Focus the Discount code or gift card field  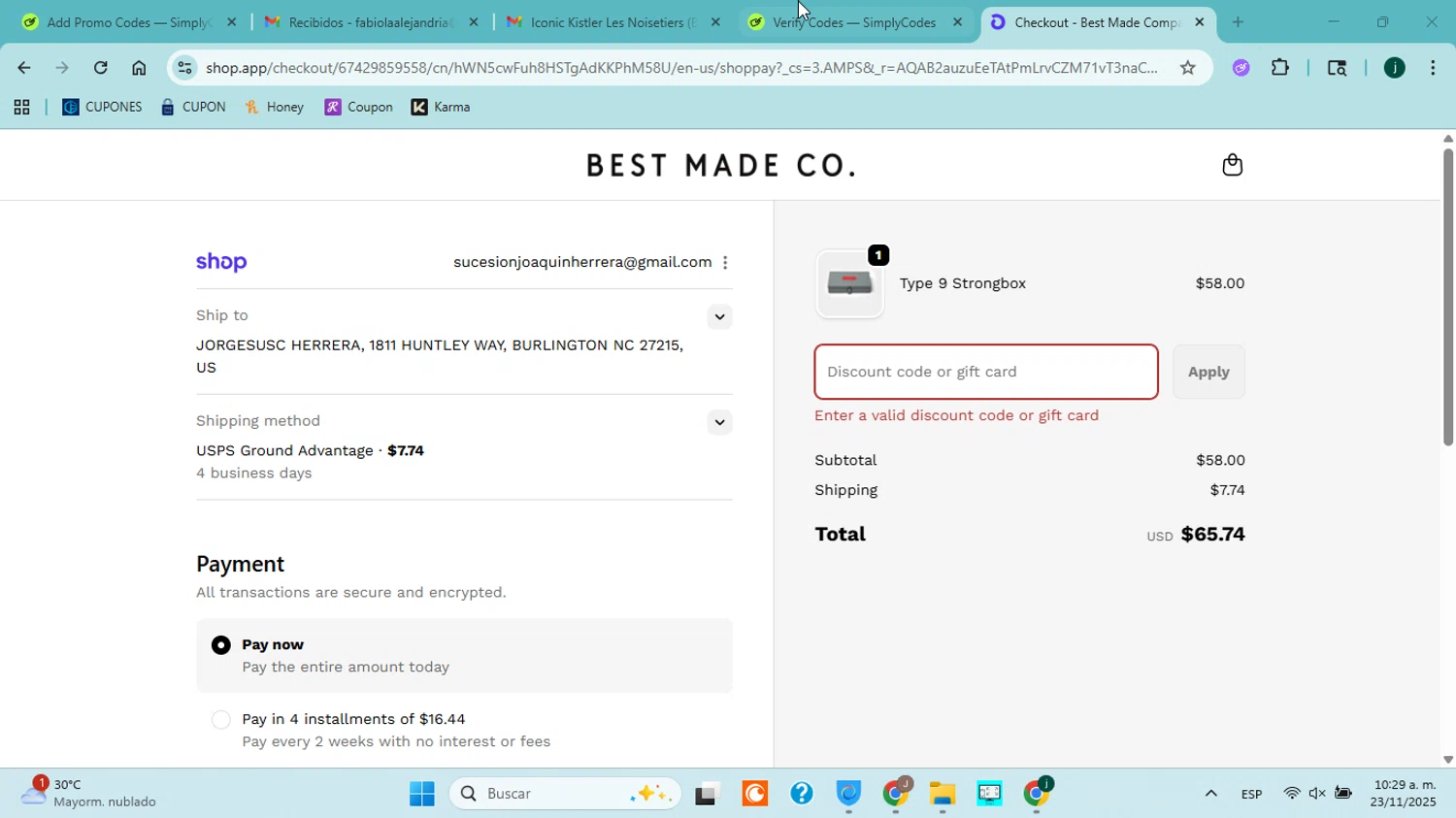pos(986,372)
